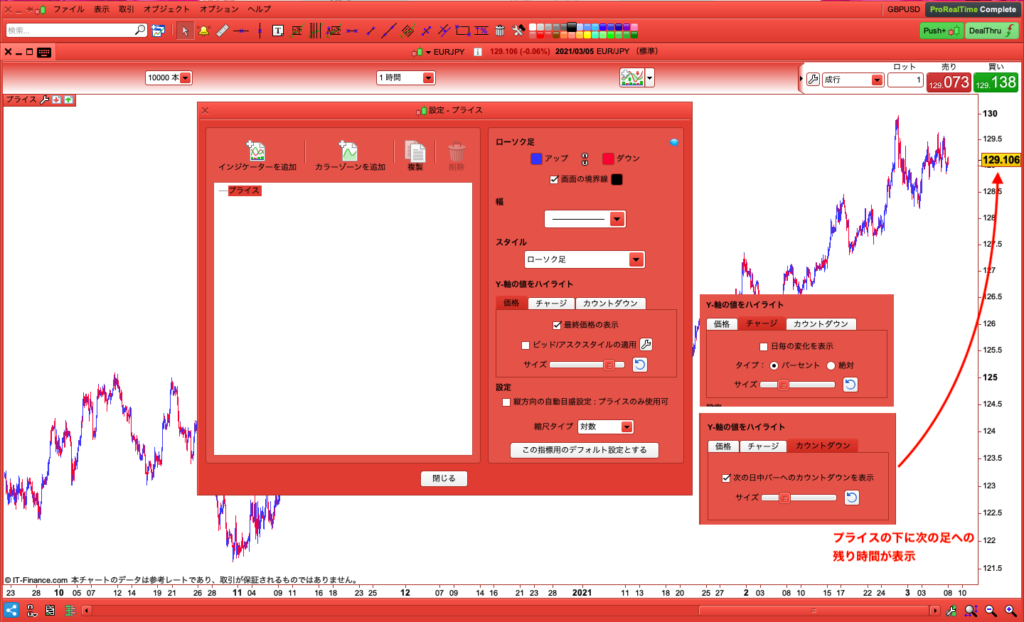Select the trend line drawing tool
1024x622 pixels.
click(389, 31)
